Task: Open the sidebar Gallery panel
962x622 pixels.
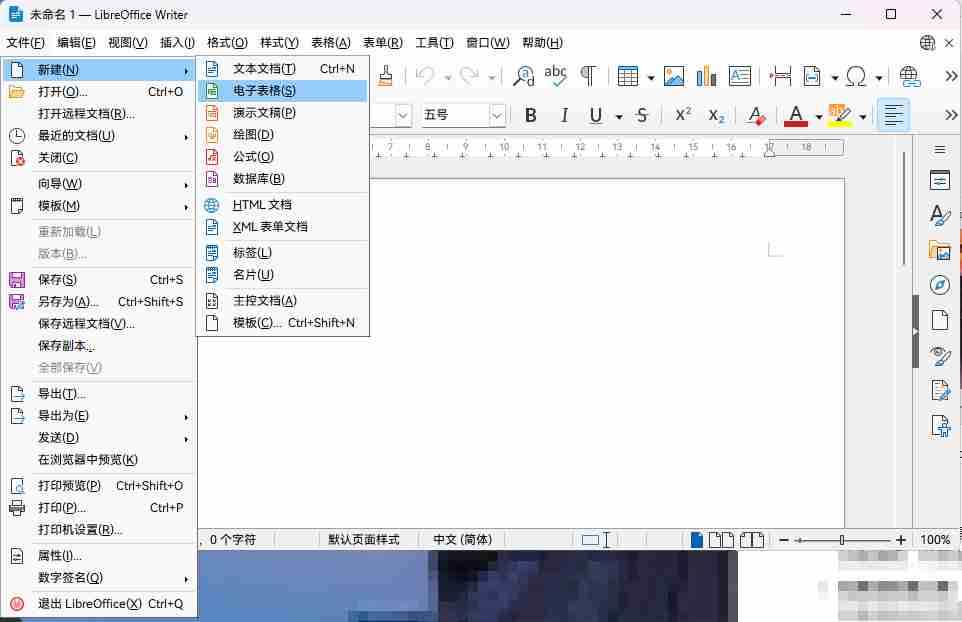Action: (x=940, y=250)
